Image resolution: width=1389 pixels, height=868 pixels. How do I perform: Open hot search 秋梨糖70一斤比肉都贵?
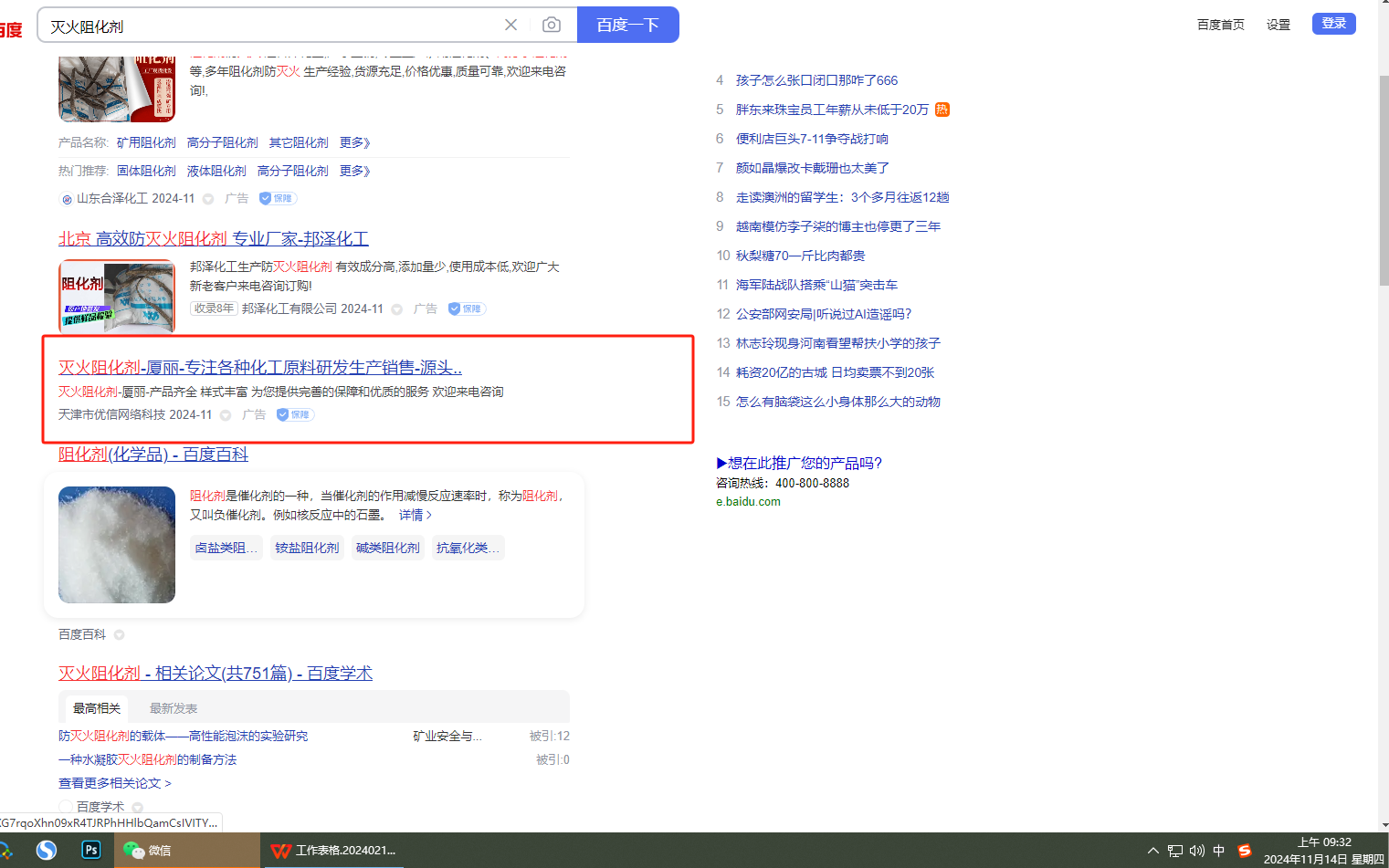(x=800, y=256)
